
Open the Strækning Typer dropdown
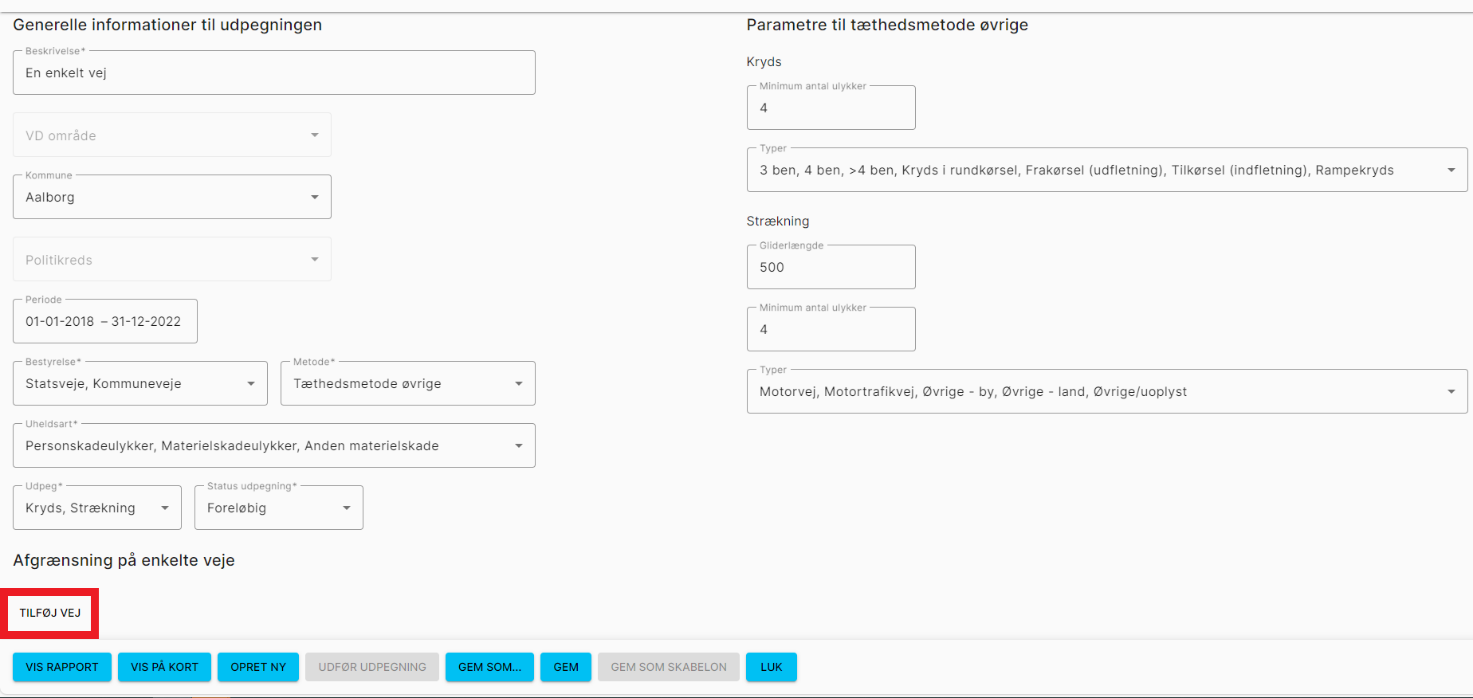[1106, 392]
